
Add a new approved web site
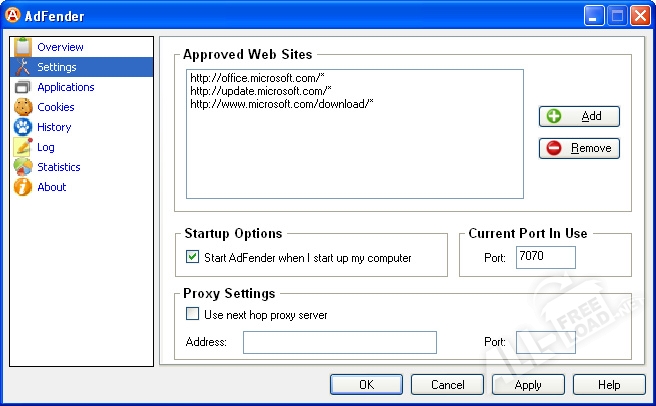coord(579,116)
